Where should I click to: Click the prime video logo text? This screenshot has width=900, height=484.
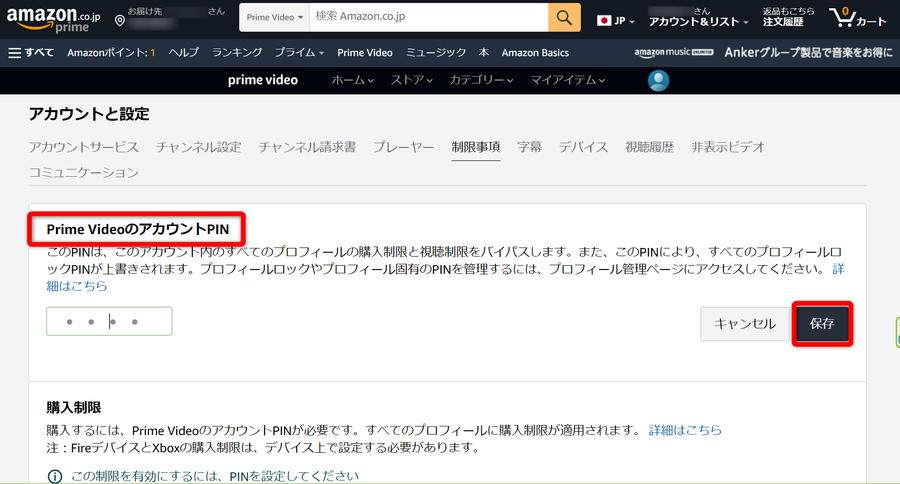pos(262,80)
